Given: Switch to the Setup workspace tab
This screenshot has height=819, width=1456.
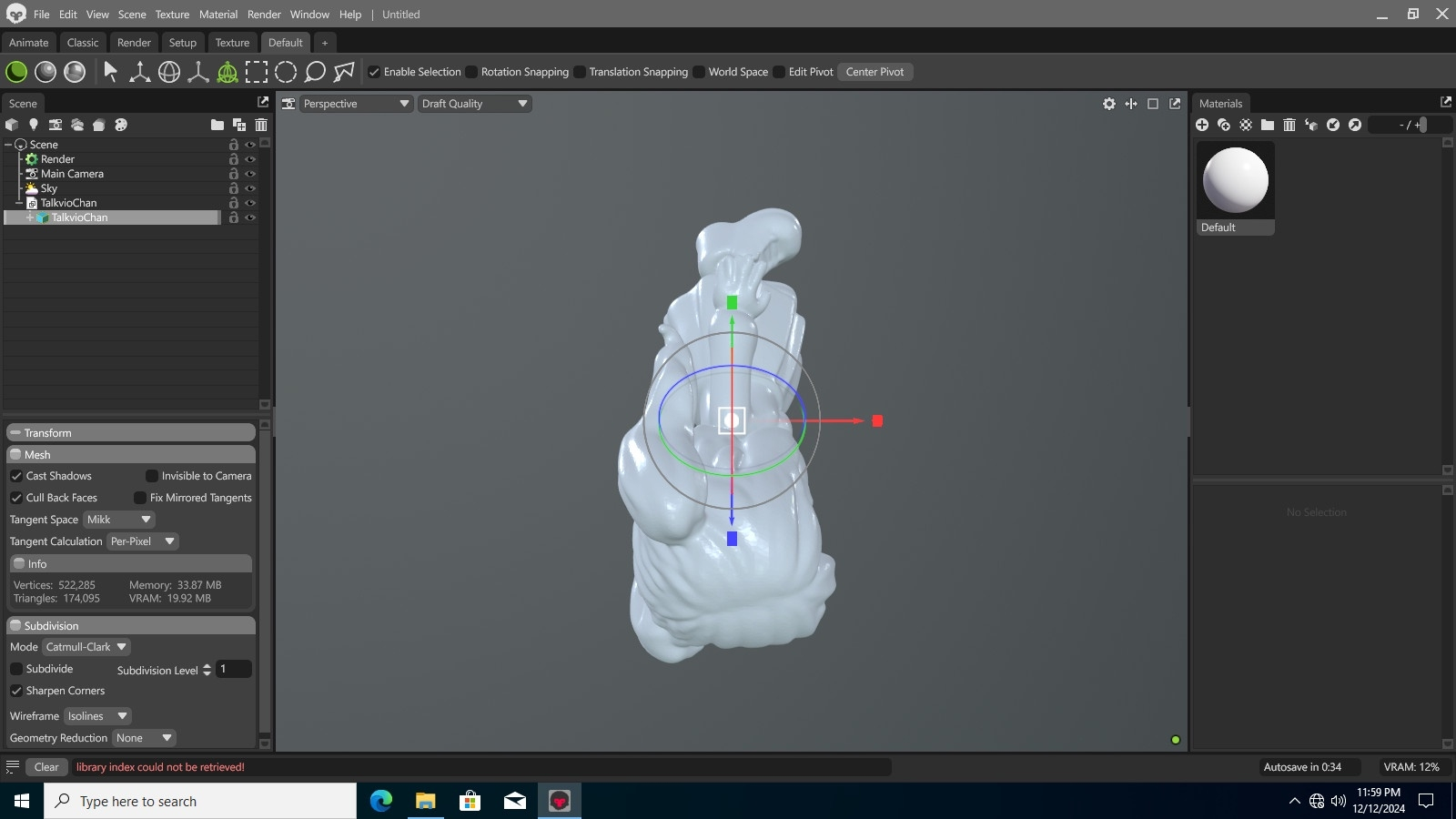Looking at the screenshot, I should 183,43.
